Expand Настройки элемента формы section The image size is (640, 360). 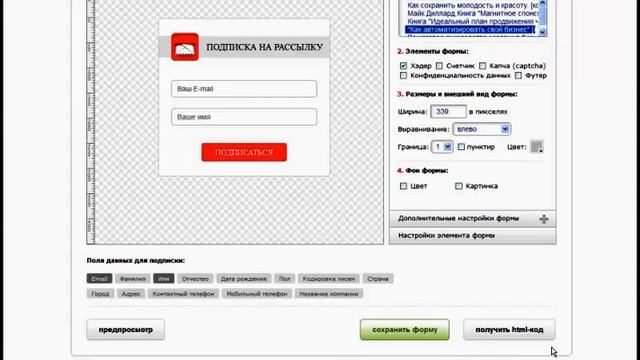[x=473, y=236]
